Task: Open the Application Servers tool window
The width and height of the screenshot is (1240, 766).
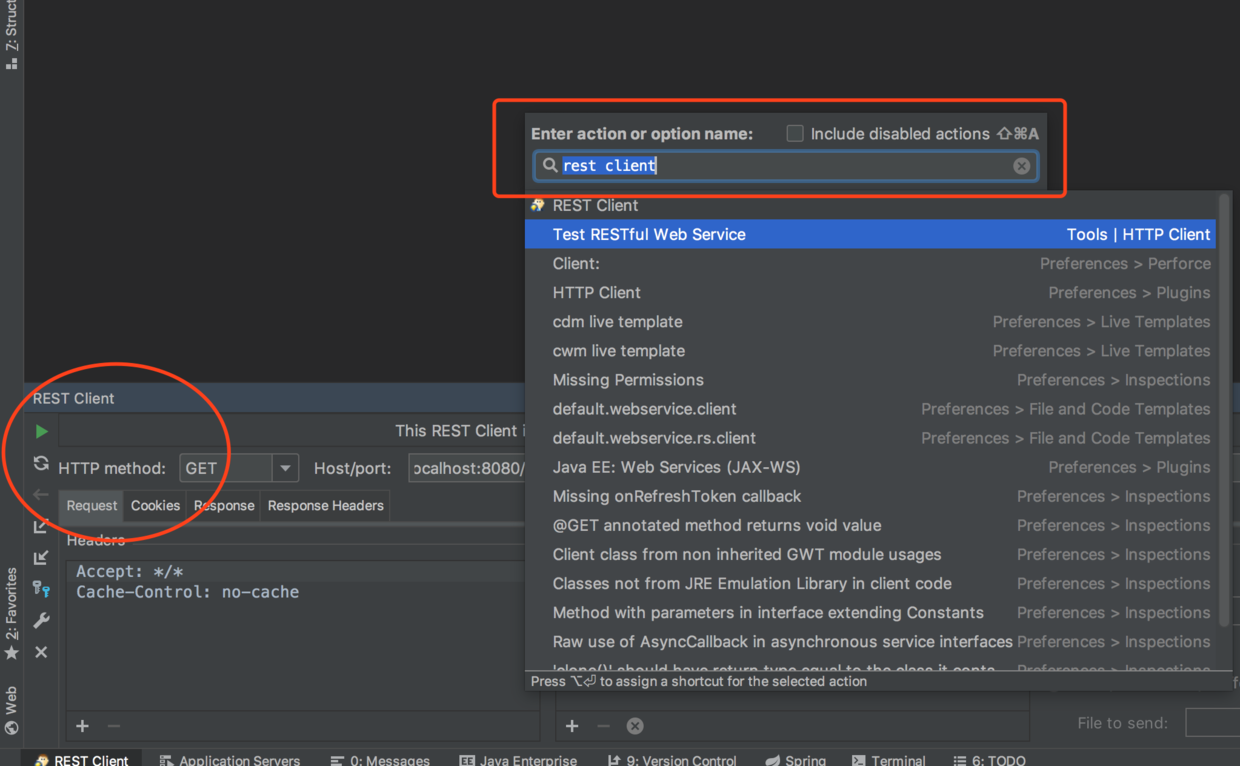Action: pyautogui.click(x=230, y=760)
